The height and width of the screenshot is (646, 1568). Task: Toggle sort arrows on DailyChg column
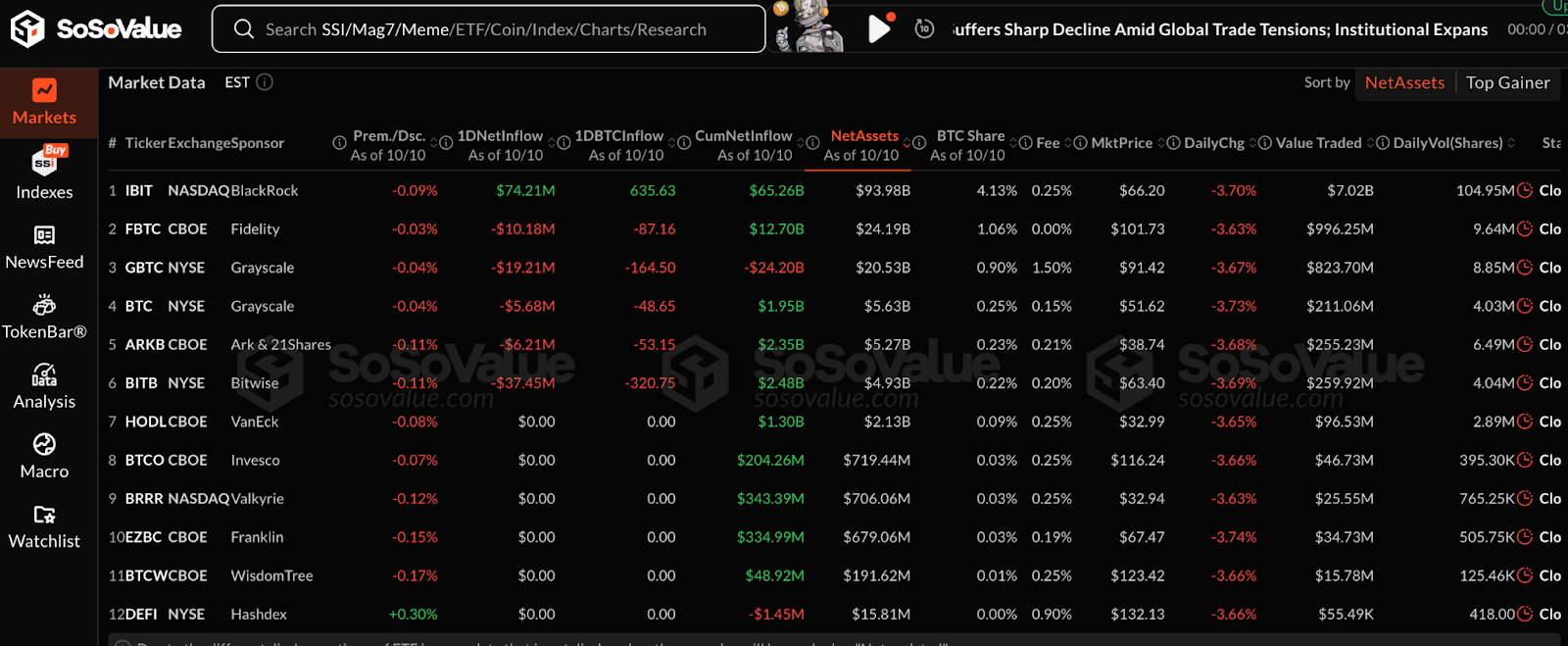tap(1253, 143)
